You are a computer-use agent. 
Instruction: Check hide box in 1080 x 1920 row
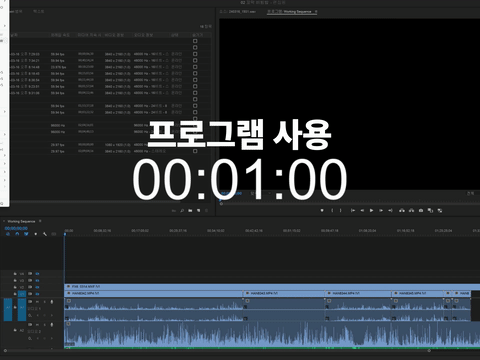tap(195, 145)
